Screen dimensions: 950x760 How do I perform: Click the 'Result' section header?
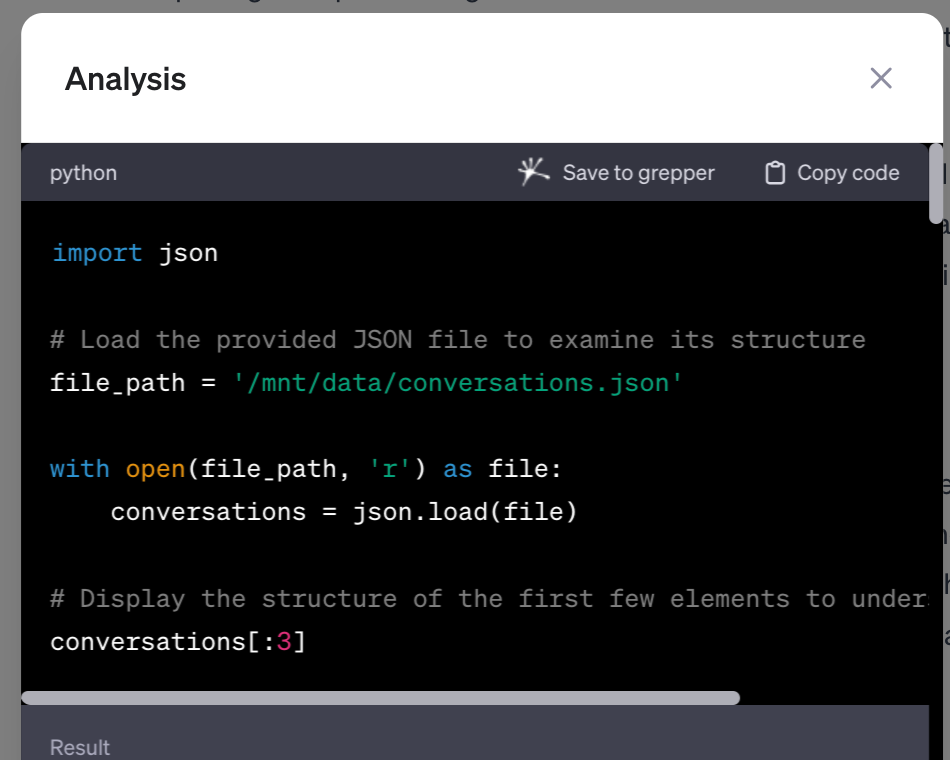pos(80,747)
